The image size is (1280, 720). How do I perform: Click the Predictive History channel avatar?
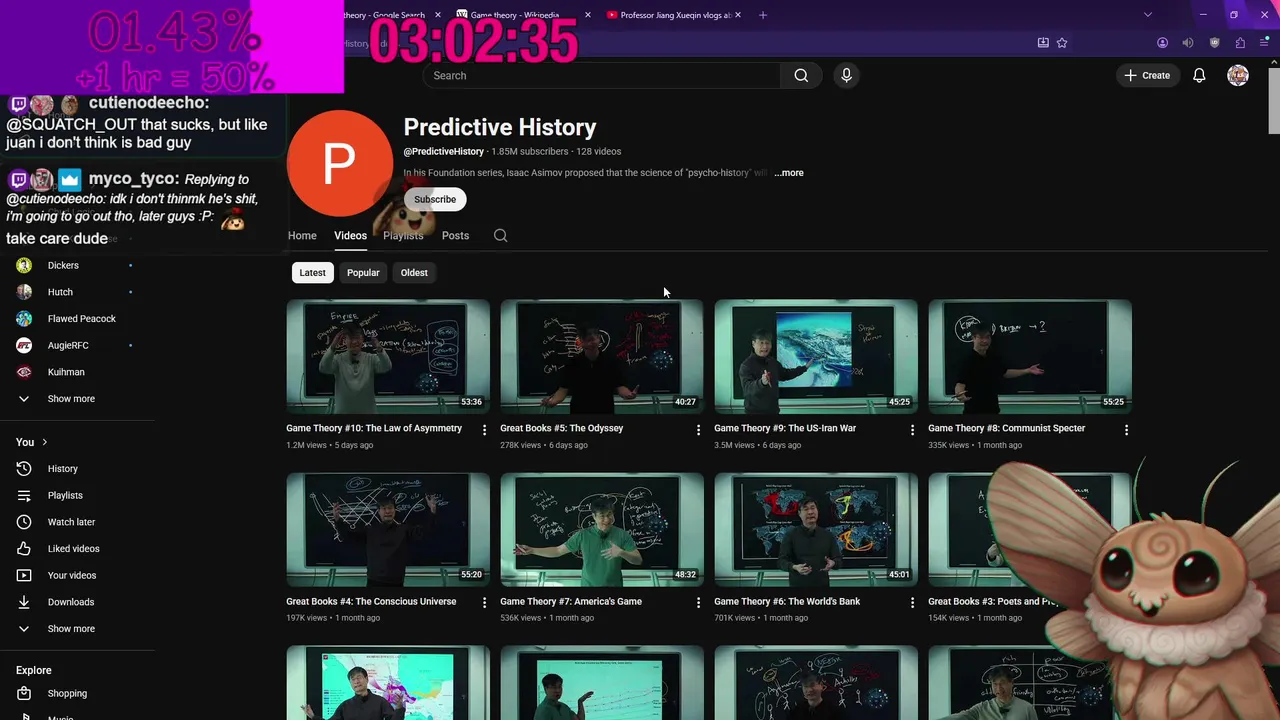click(340, 163)
